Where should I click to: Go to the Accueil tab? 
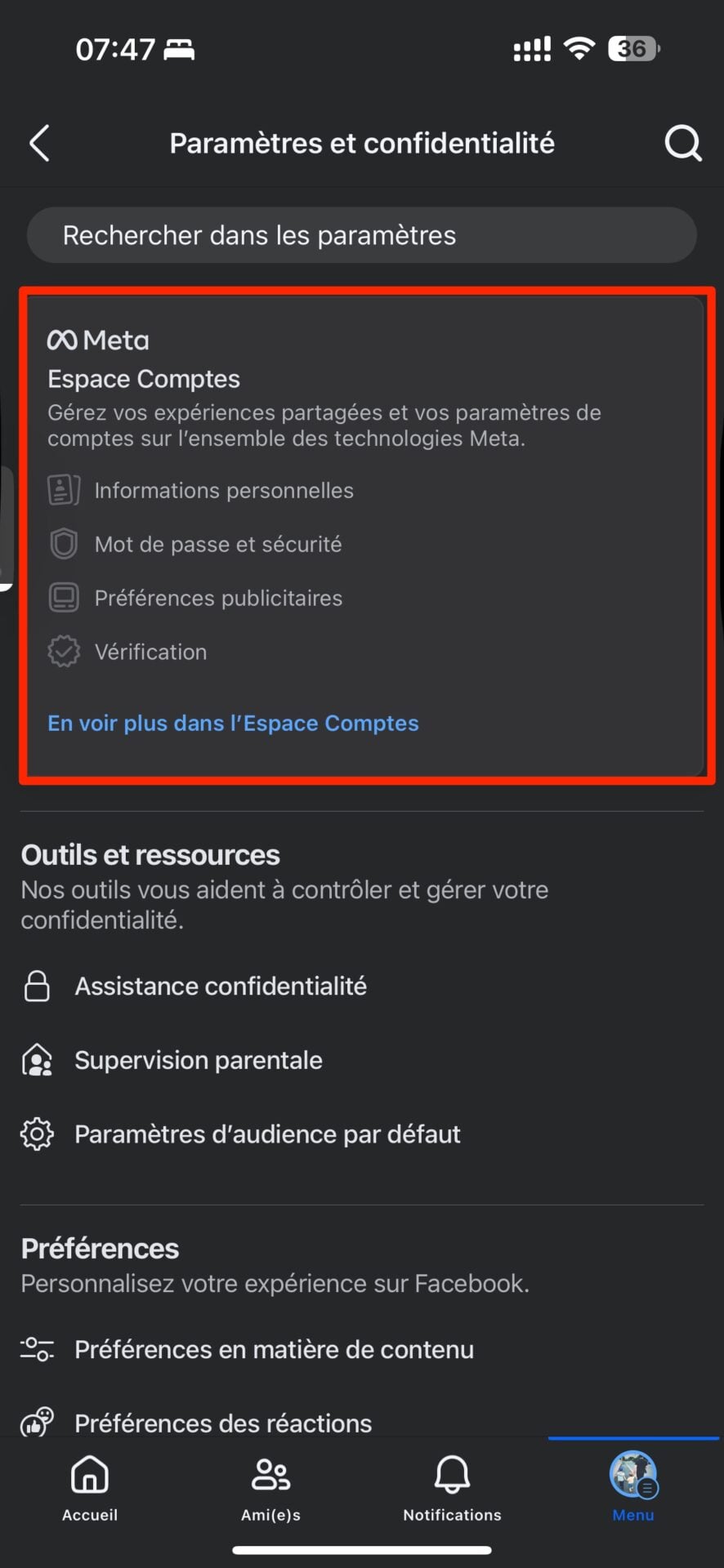(x=90, y=1488)
